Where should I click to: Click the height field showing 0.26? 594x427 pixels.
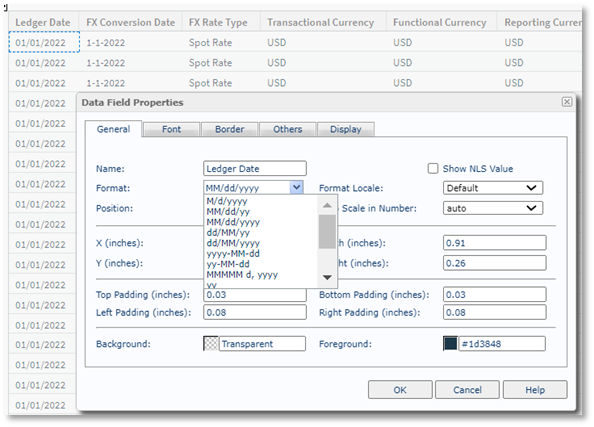pos(494,263)
